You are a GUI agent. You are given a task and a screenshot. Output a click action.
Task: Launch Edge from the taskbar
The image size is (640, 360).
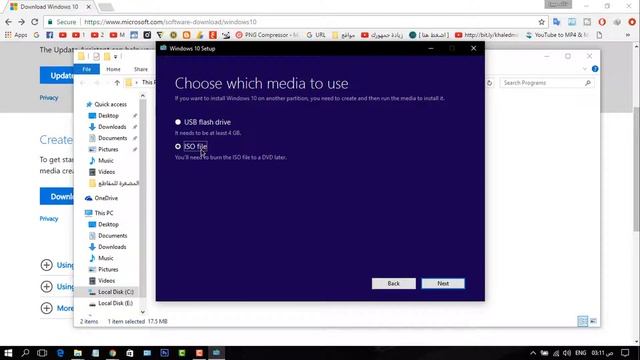tap(60, 353)
